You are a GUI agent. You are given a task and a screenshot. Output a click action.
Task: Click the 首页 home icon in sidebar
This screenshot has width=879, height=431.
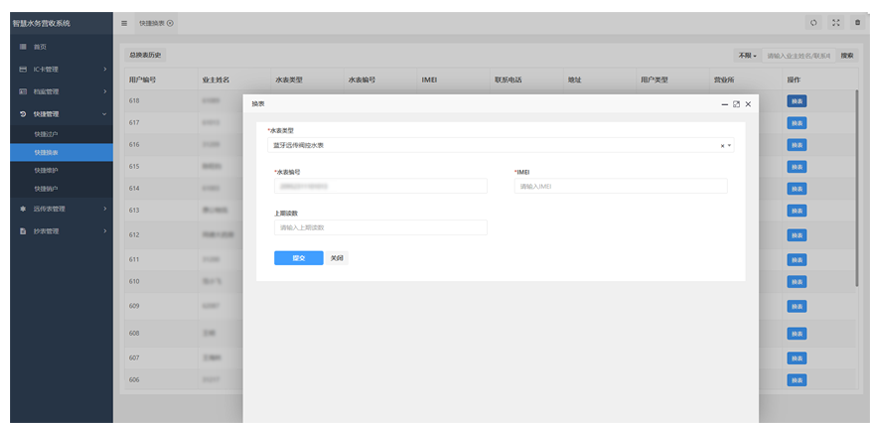pos(23,47)
